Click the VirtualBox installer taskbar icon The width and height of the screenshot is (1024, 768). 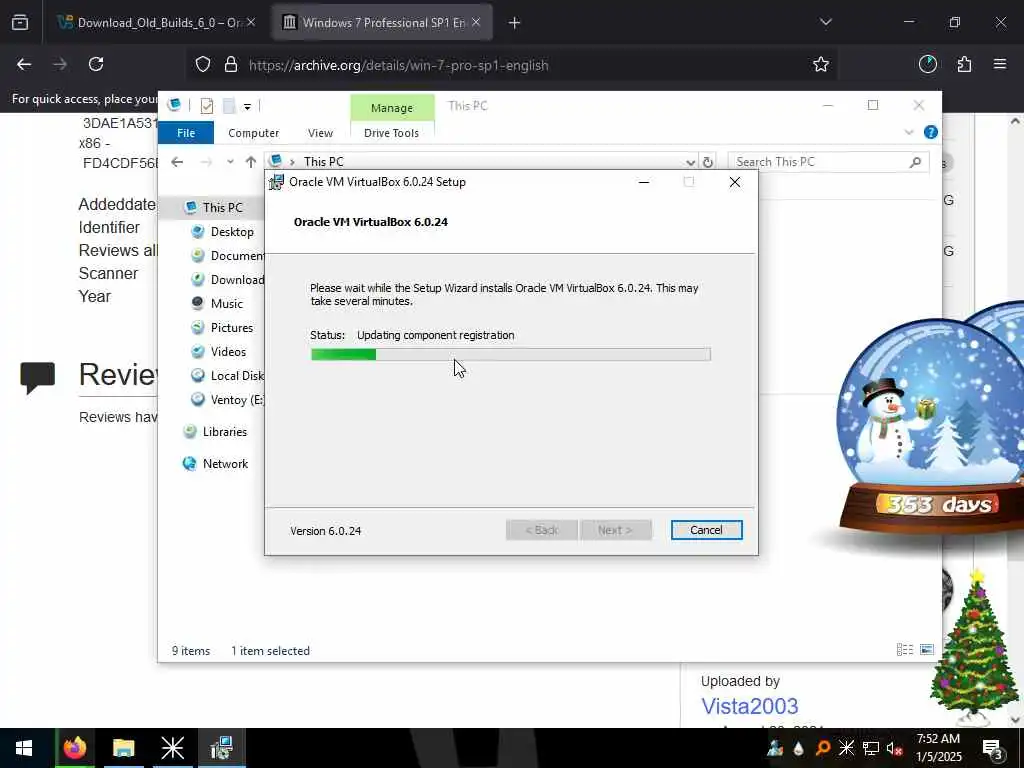coord(222,748)
